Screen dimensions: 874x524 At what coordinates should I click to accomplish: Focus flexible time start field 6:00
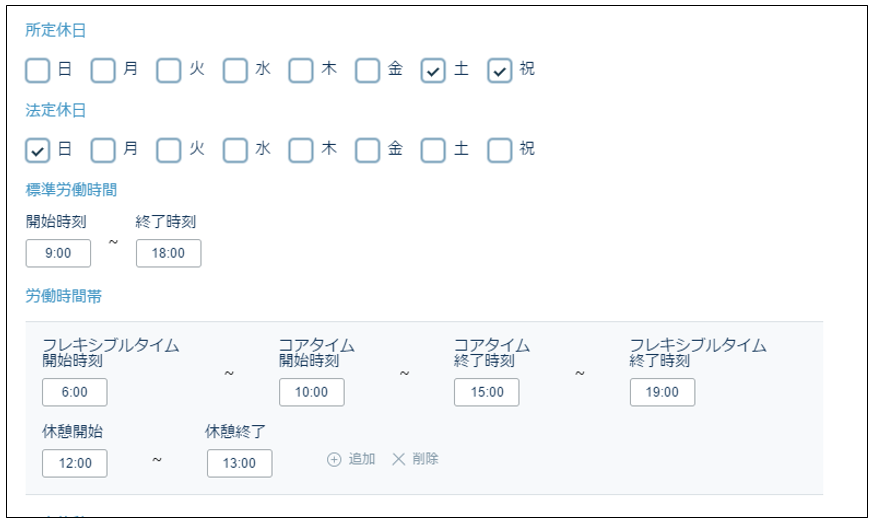coord(75,393)
